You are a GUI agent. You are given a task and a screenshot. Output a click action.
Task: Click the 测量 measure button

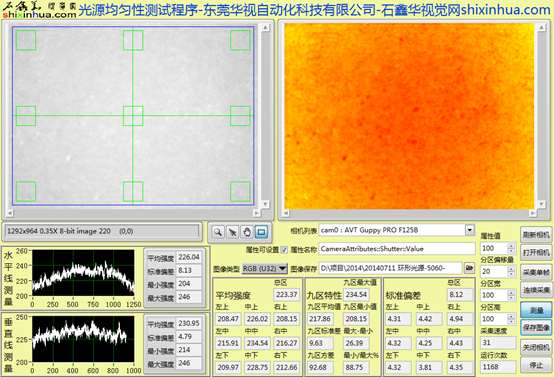click(536, 310)
